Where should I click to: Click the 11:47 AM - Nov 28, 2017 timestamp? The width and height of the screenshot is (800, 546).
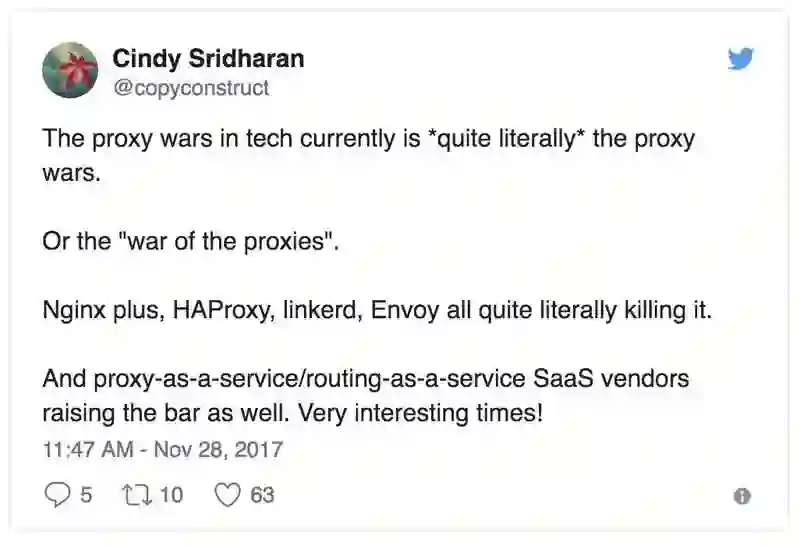pos(163,449)
